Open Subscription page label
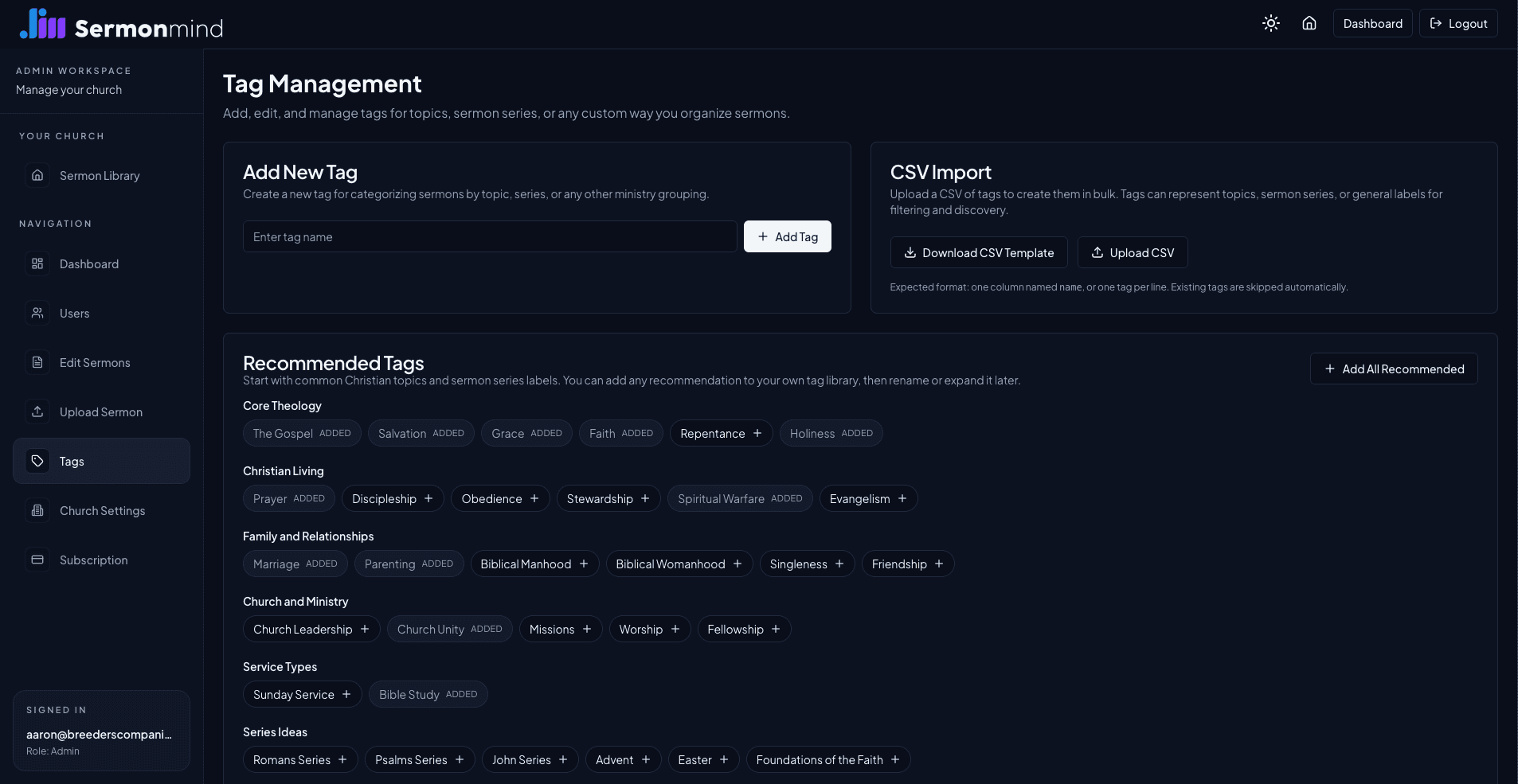Screen dimensions: 1518x784 [x=94, y=560]
